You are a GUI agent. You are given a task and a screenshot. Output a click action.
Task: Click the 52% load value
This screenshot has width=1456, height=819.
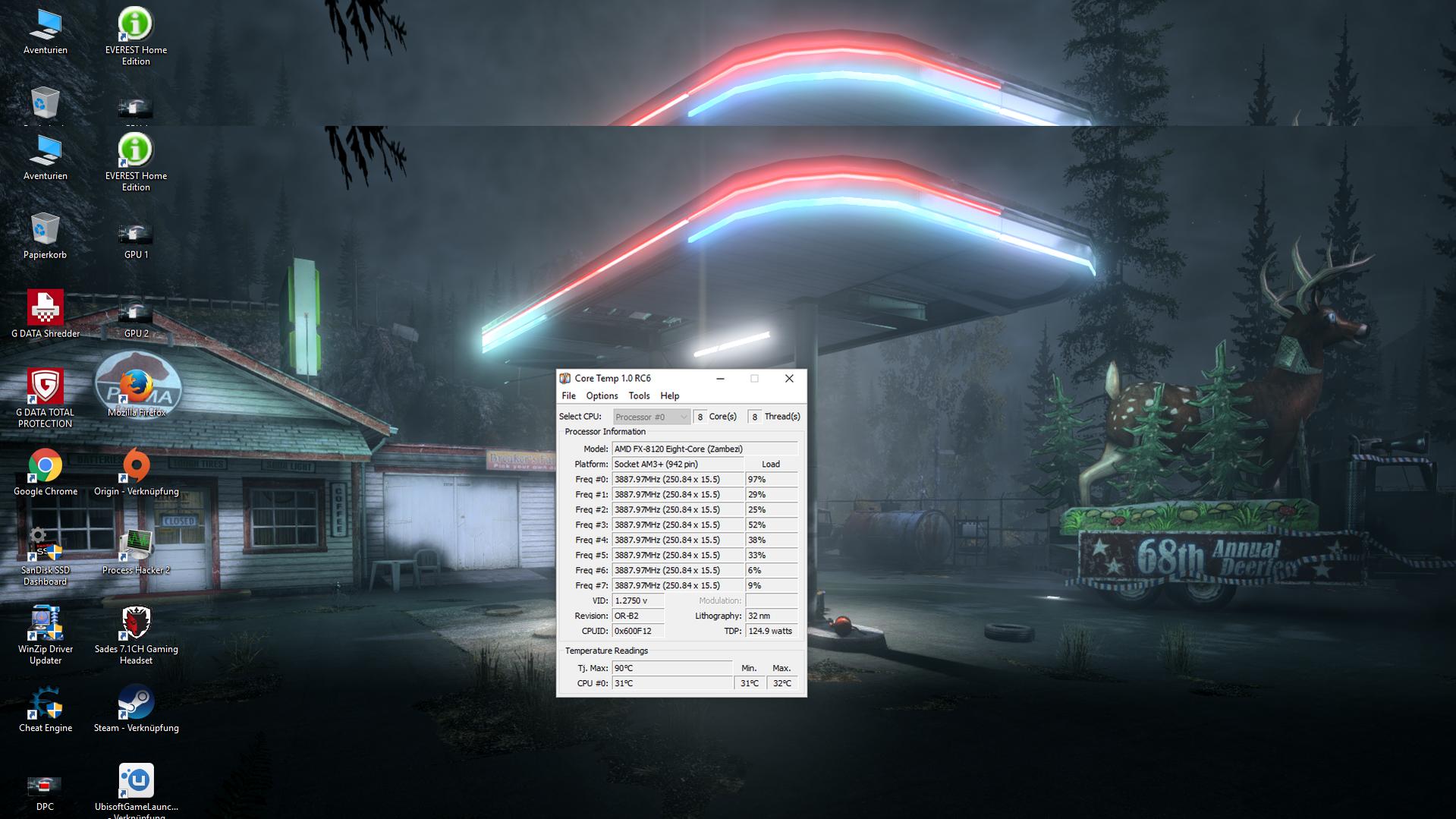click(772, 524)
